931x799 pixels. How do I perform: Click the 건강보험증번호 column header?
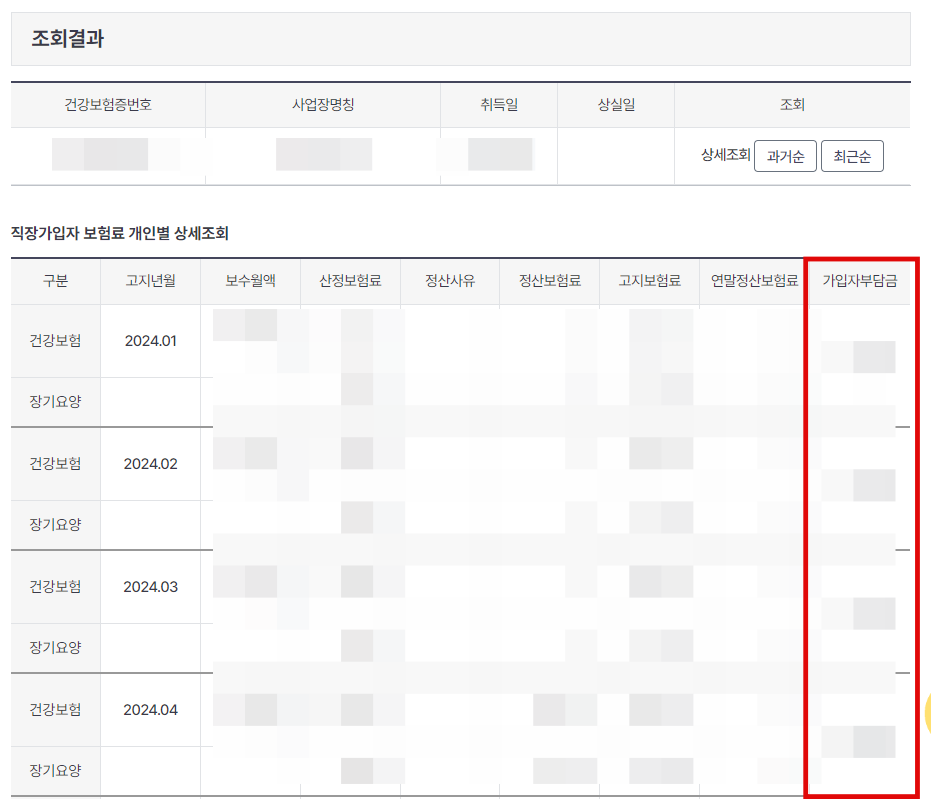pos(107,105)
